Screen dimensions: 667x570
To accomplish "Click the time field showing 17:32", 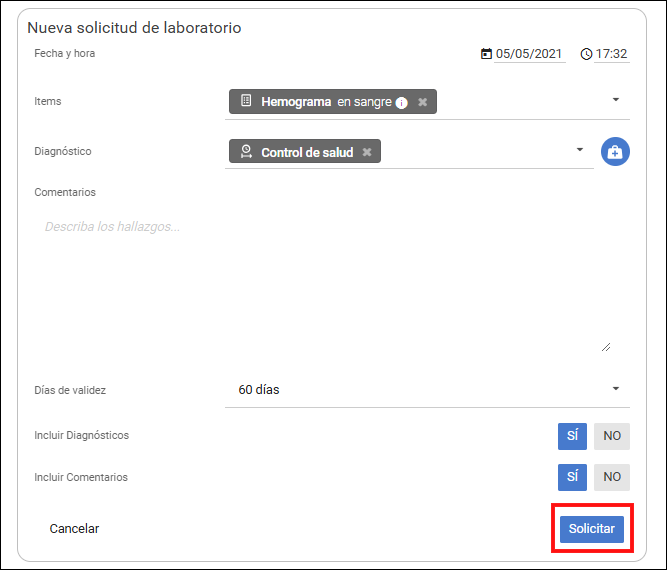I will pyautogui.click(x=611, y=54).
